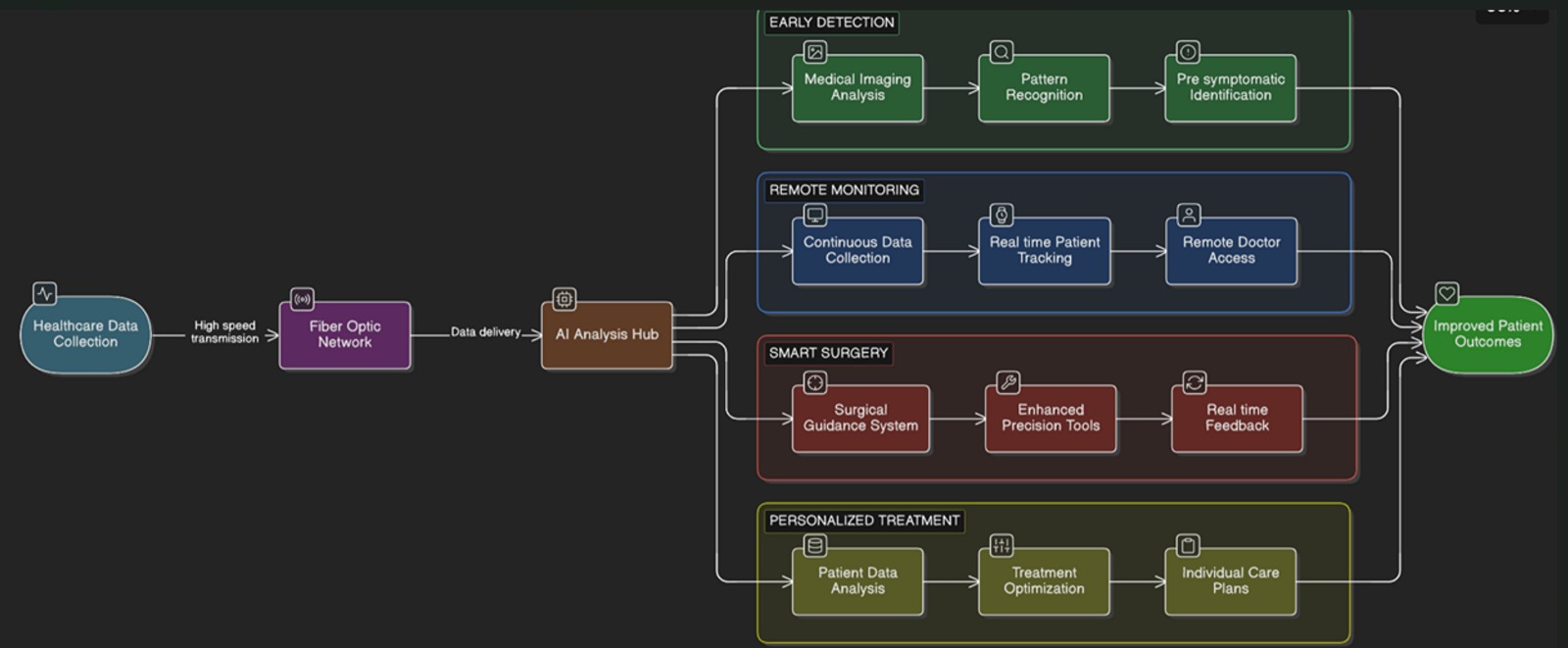This screenshot has width=1568, height=648.
Task: Click the crosshair icon above Surgical Guidance System
Action: 815,382
